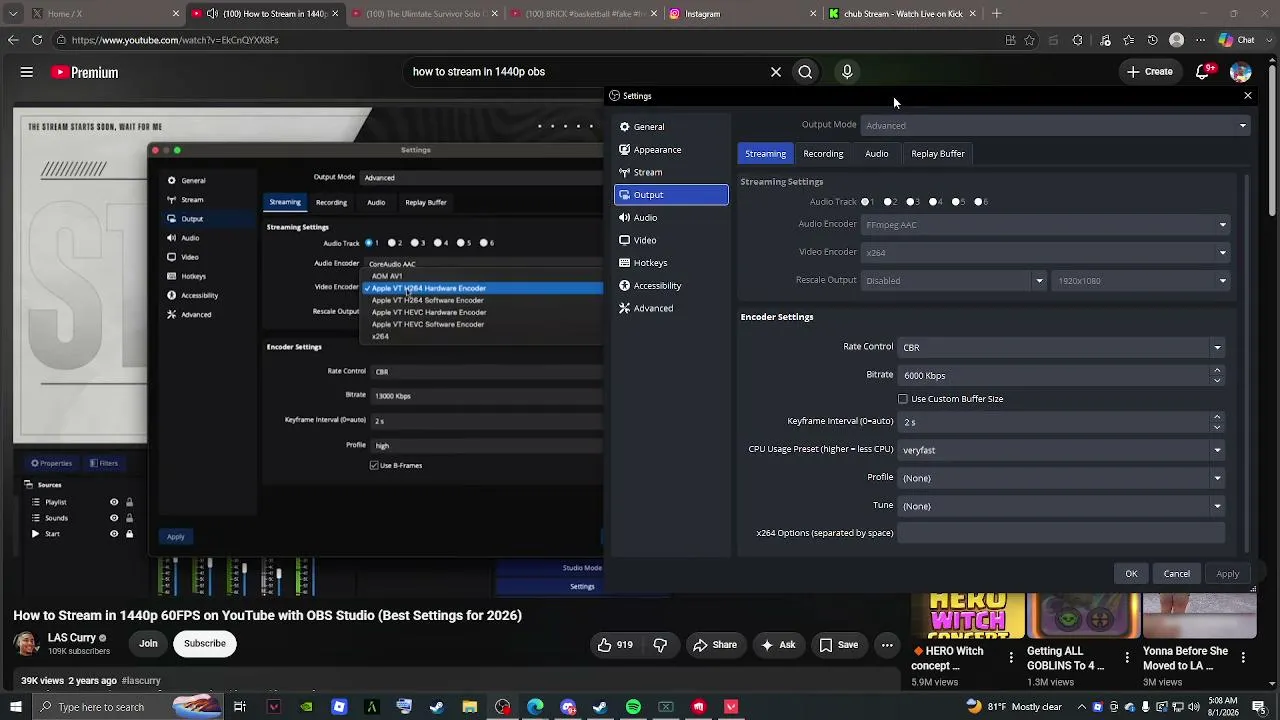Switch to the Recording tab in Output settings
This screenshot has height=720, width=1280.
(823, 154)
